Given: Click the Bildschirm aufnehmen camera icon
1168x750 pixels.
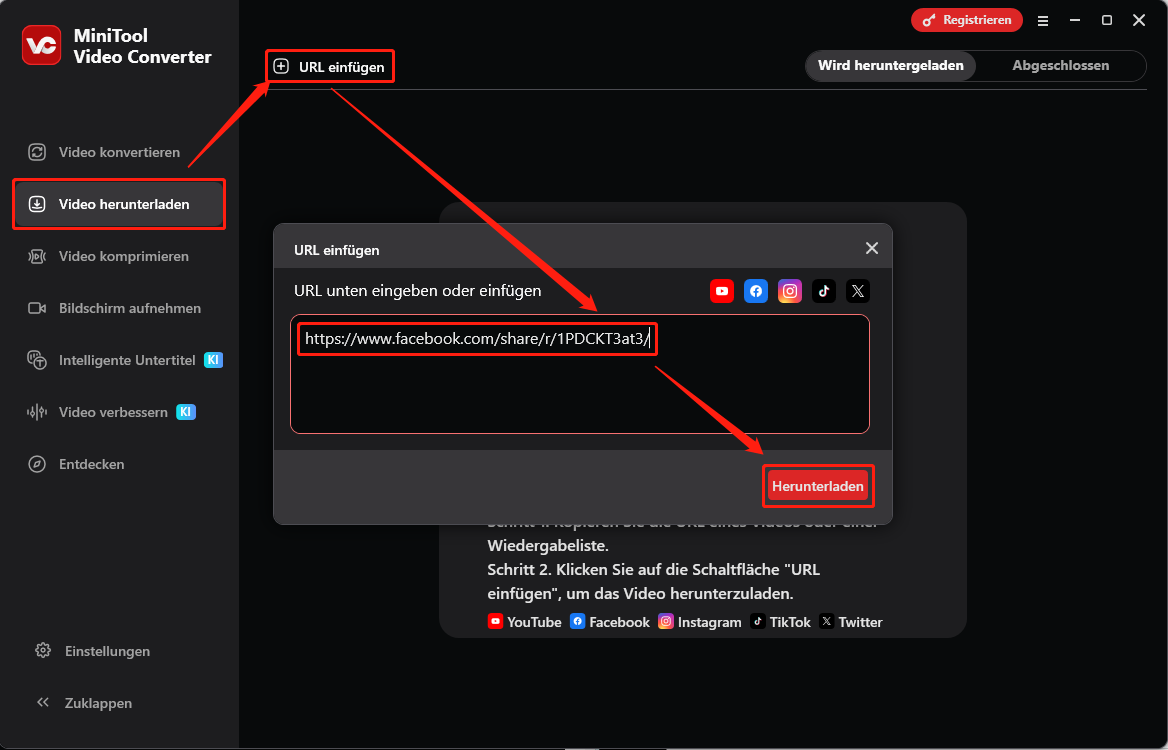Looking at the screenshot, I should pyautogui.click(x=36, y=308).
